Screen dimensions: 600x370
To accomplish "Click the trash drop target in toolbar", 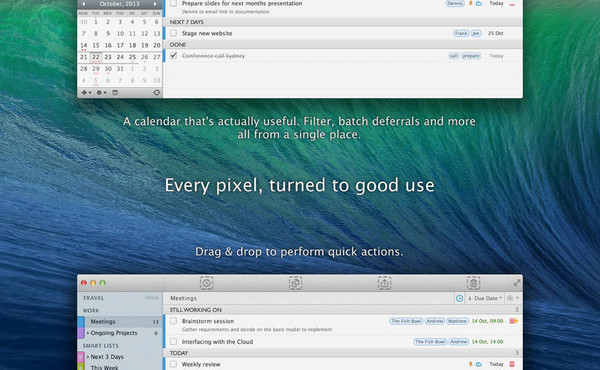I will tap(473, 283).
